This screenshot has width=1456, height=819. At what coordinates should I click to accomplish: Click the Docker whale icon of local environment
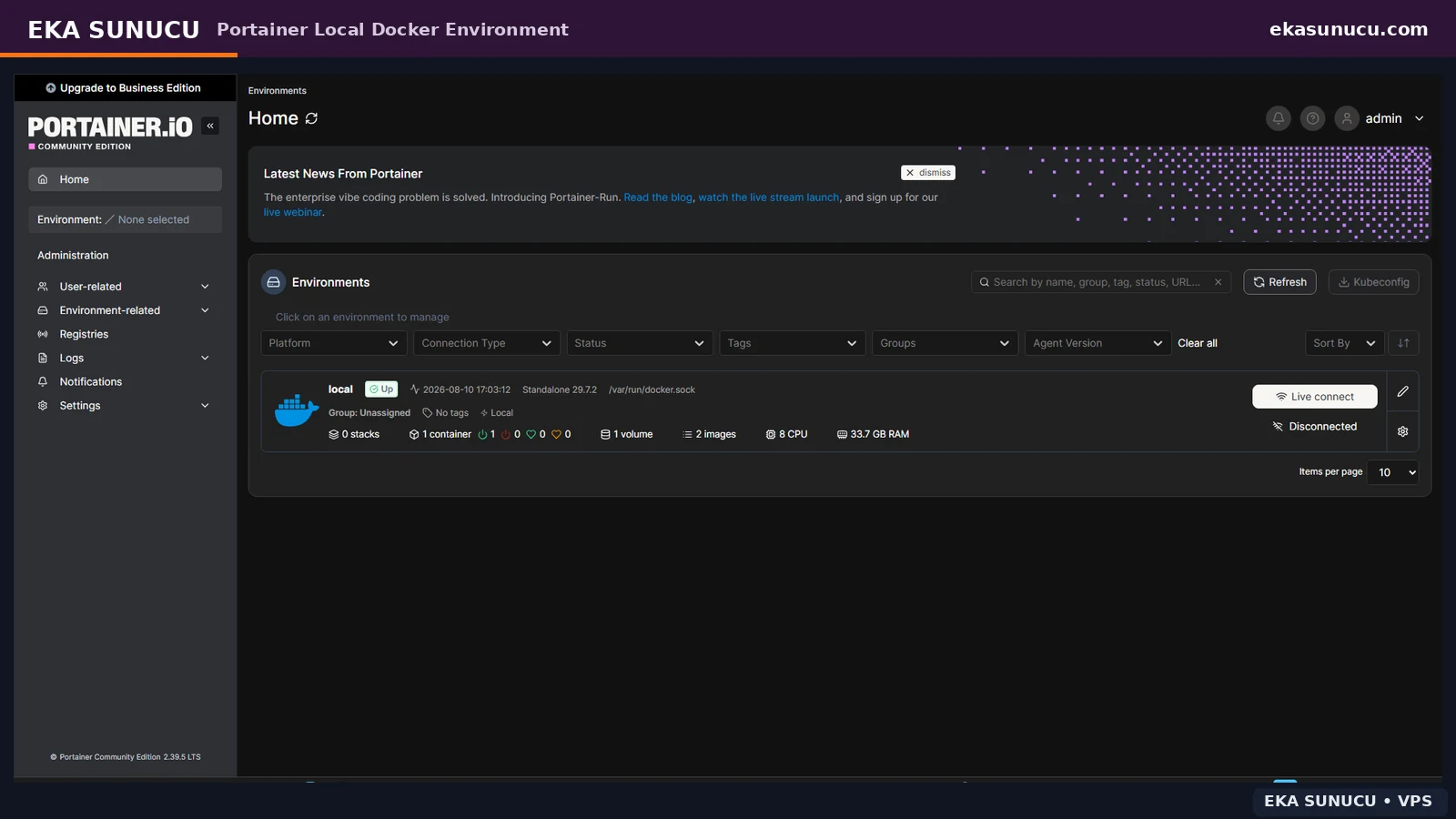pyautogui.click(x=297, y=410)
